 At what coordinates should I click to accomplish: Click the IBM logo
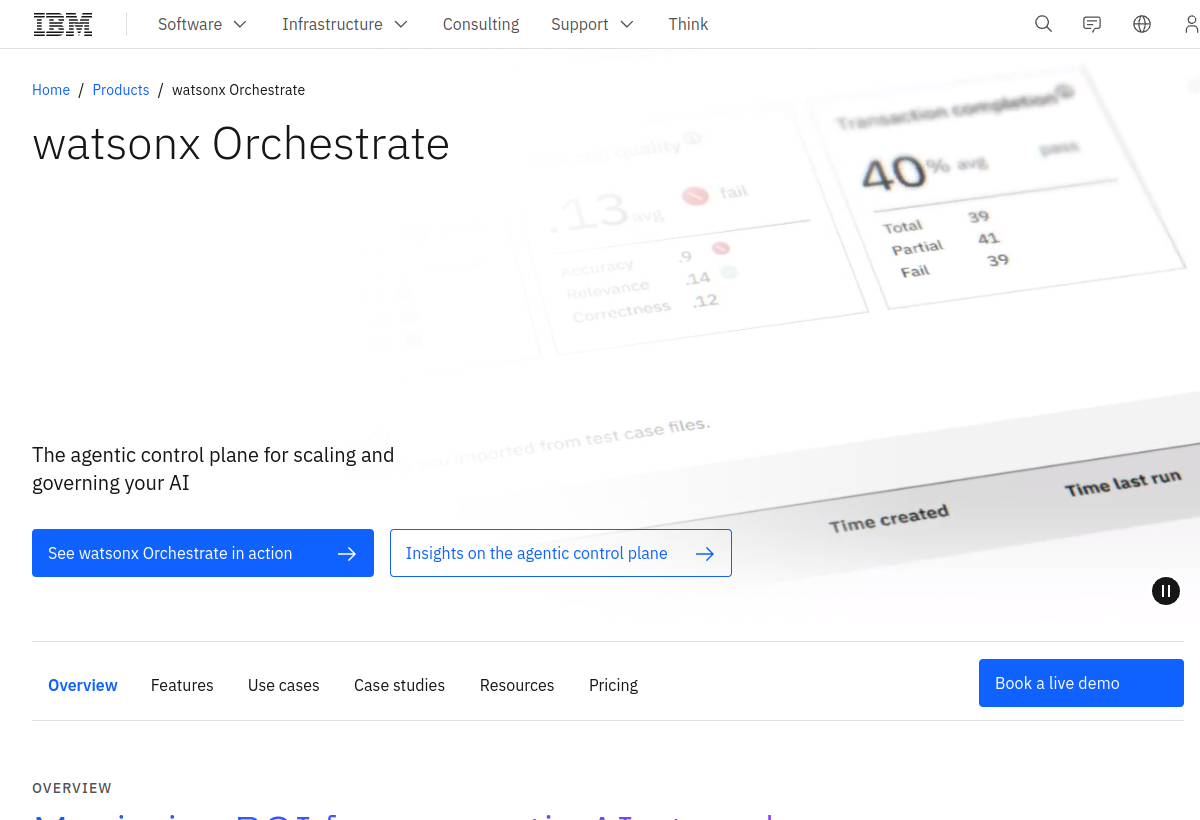point(63,24)
